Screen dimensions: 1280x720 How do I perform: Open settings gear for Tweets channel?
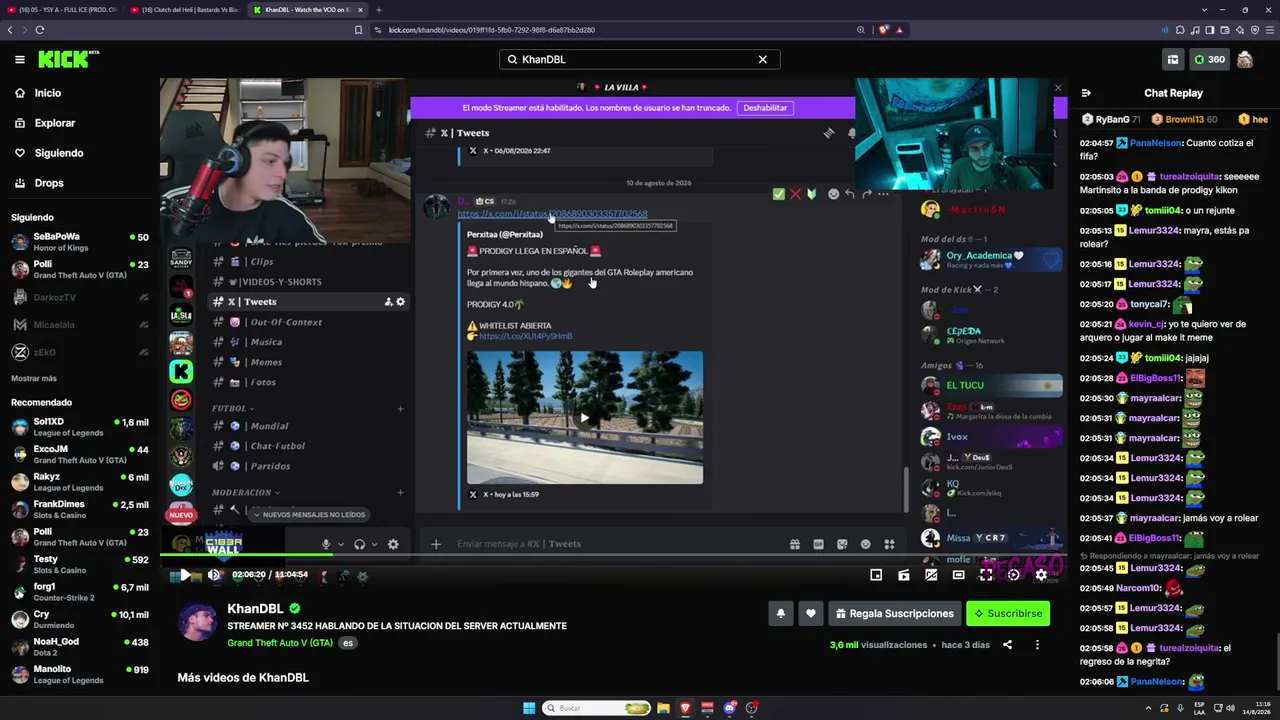point(401,302)
